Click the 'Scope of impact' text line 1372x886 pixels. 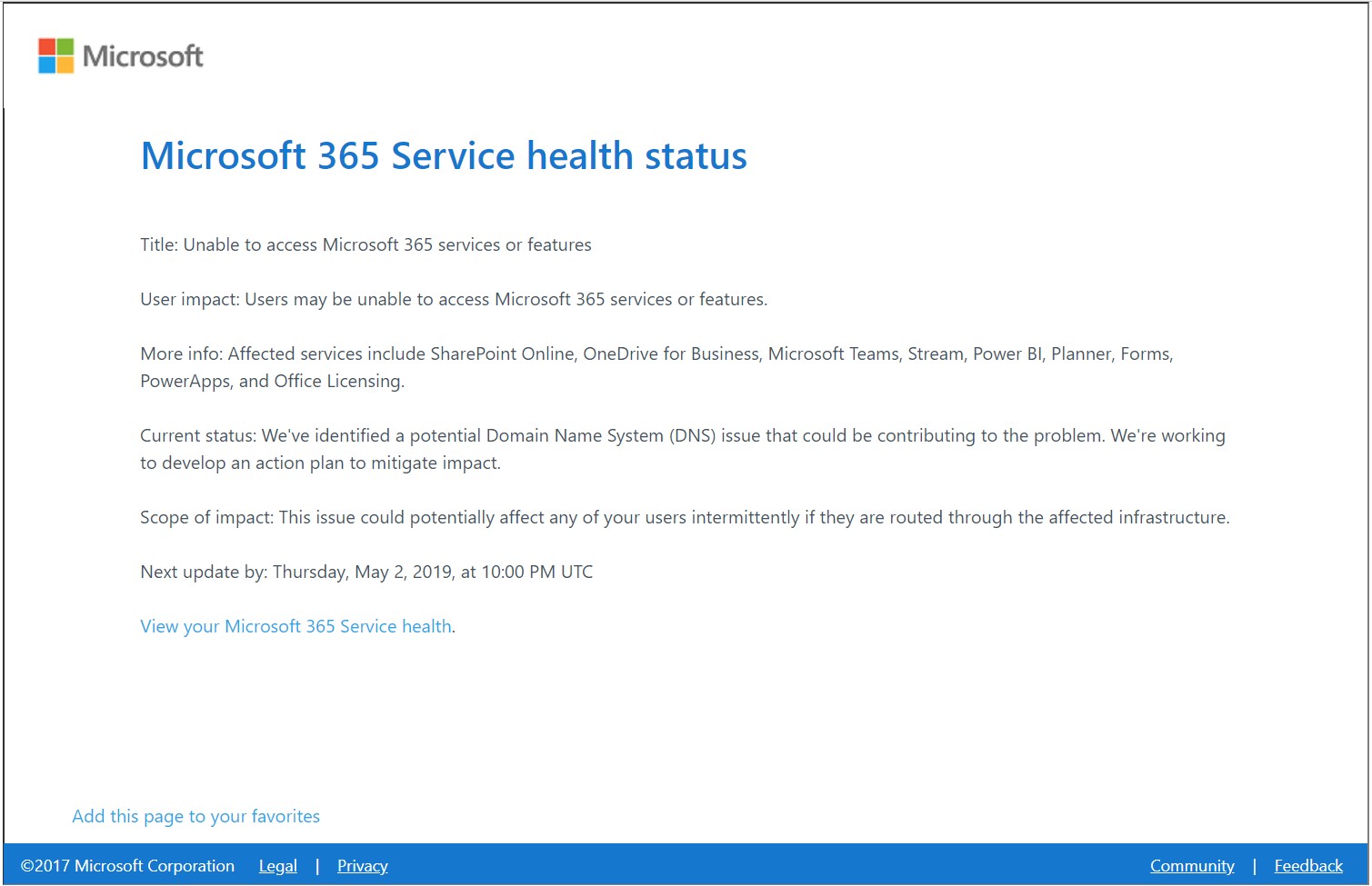pyautogui.click(x=684, y=517)
